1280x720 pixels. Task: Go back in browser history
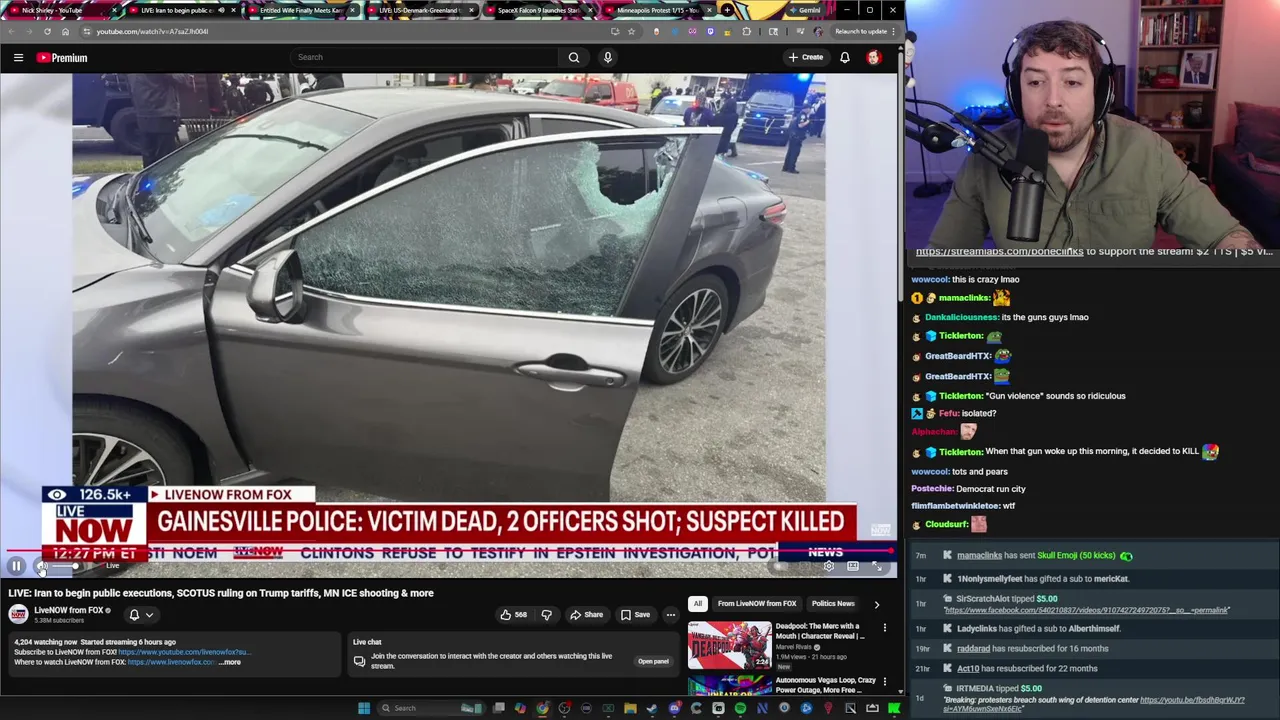pos(11,31)
